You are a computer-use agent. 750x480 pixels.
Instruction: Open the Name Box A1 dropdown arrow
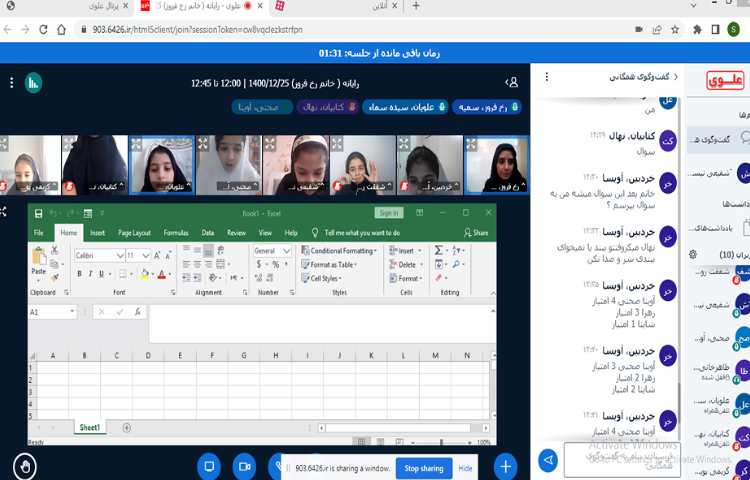click(x=72, y=312)
